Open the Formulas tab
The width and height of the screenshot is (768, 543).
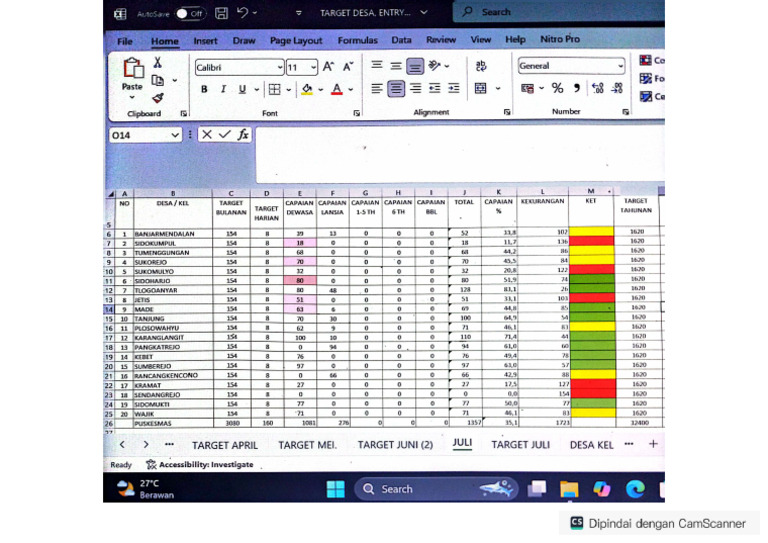click(358, 40)
